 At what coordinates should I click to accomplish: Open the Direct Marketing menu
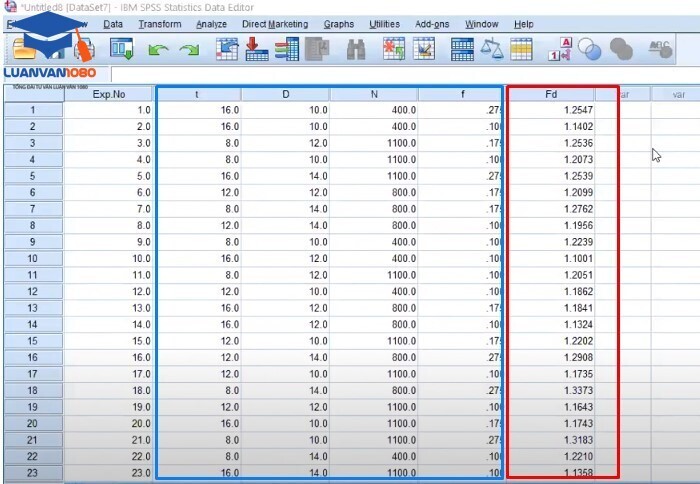click(275, 24)
